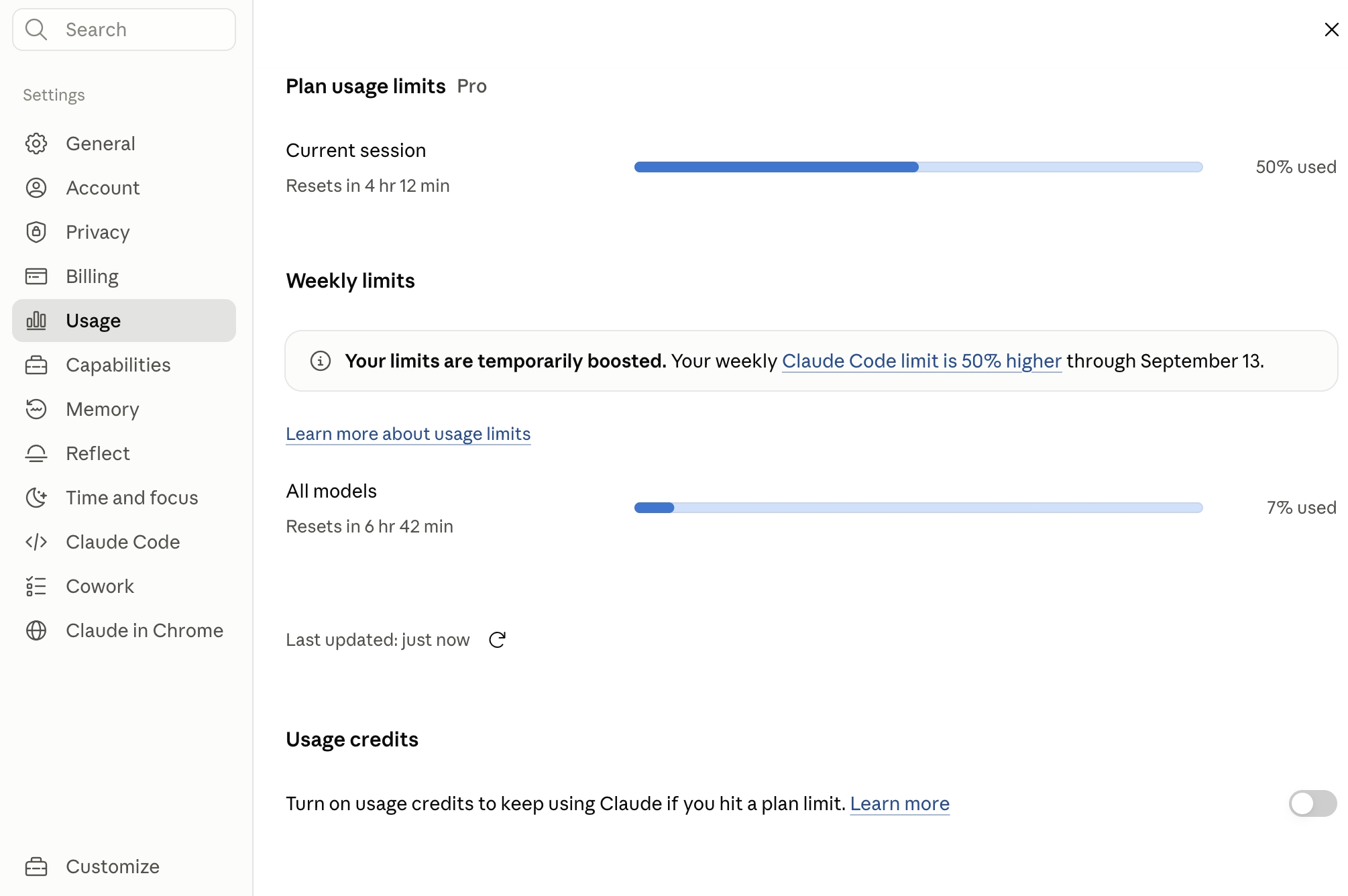Open the Reflect settings page

click(124, 453)
